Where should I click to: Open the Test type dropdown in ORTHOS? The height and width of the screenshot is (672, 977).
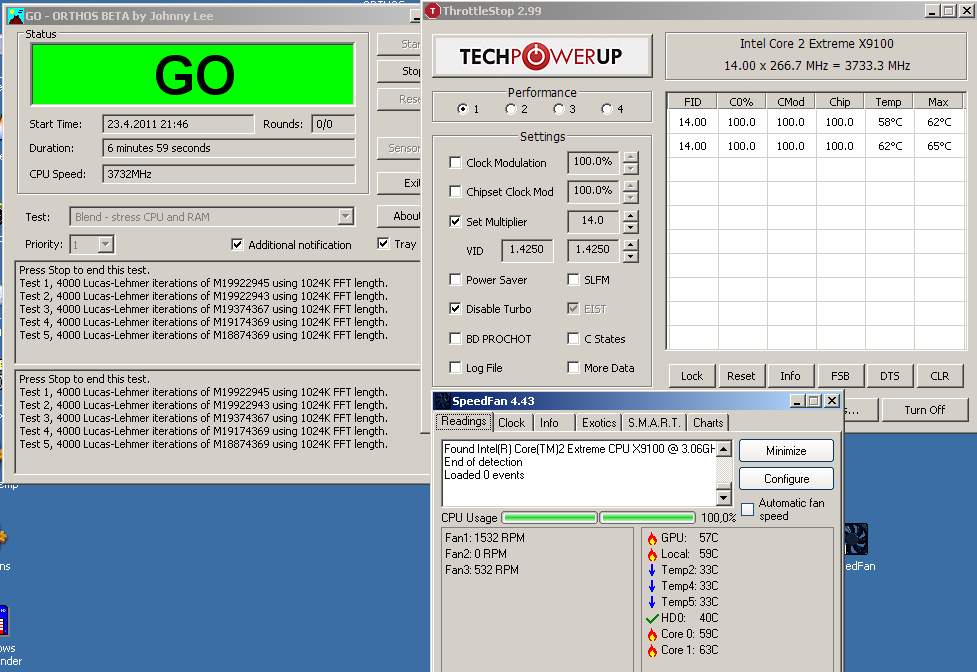coord(345,217)
